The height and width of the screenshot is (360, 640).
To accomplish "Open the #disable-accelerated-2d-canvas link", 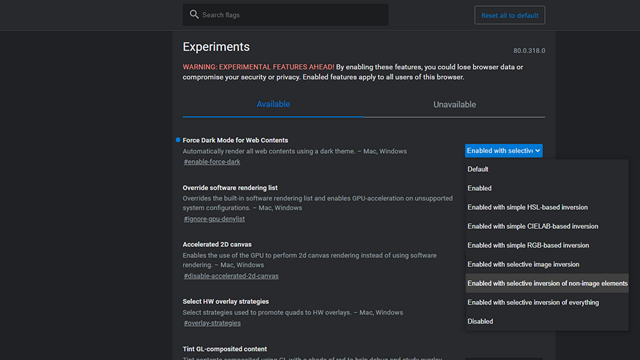I will click(231, 276).
